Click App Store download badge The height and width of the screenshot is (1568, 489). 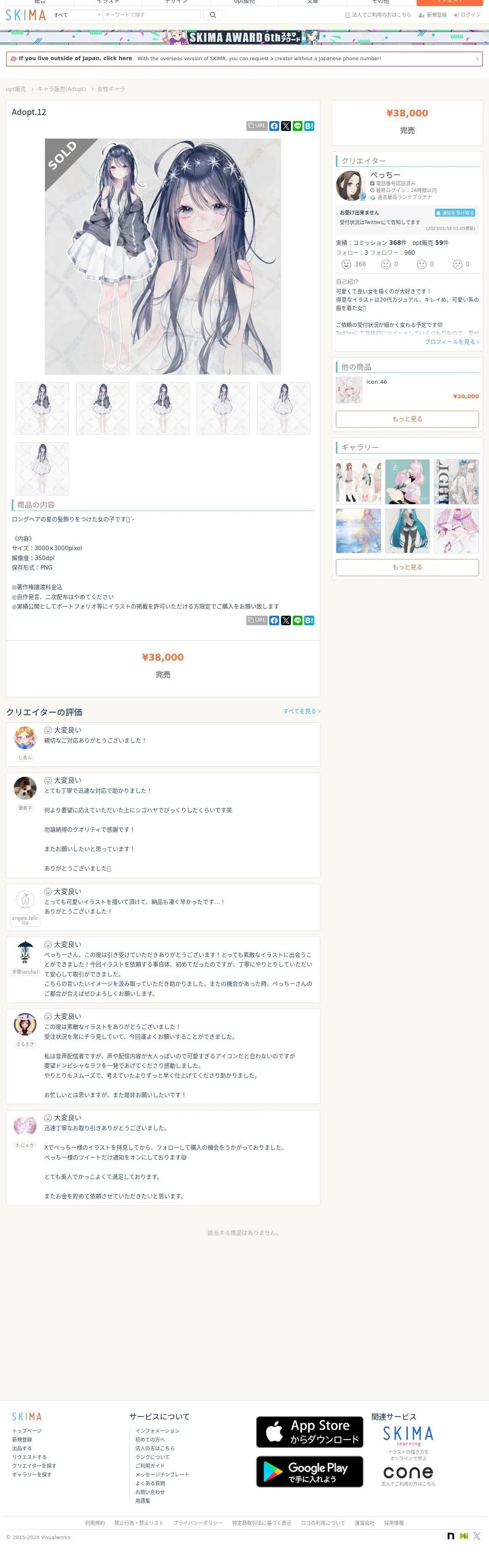pyautogui.click(x=309, y=1432)
